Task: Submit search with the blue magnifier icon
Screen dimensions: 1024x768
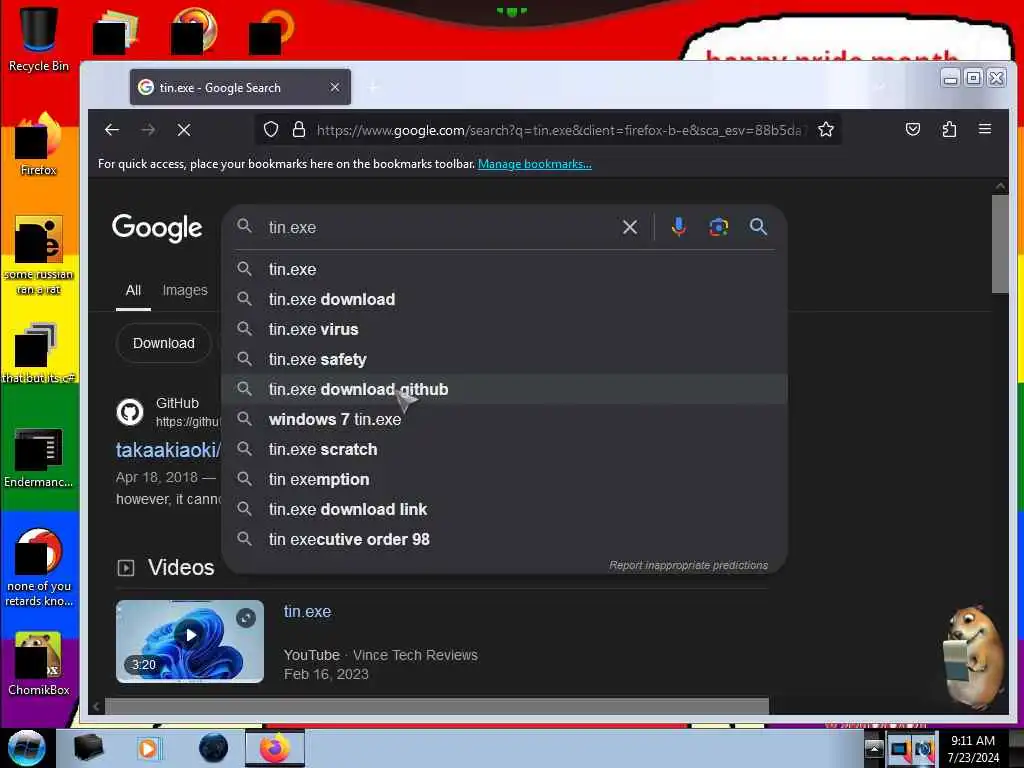Action: 758,227
